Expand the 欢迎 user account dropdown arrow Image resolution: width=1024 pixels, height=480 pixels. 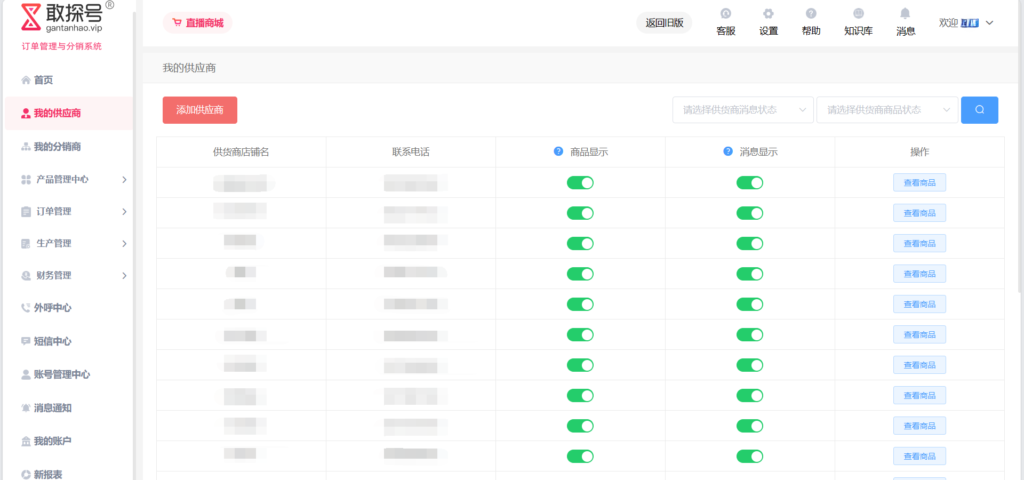[x=989, y=23]
